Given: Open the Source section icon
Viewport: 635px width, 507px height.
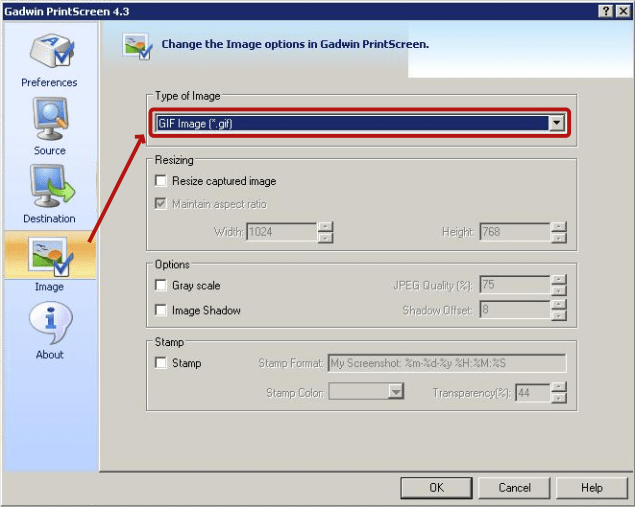Looking at the screenshot, I should point(50,119).
